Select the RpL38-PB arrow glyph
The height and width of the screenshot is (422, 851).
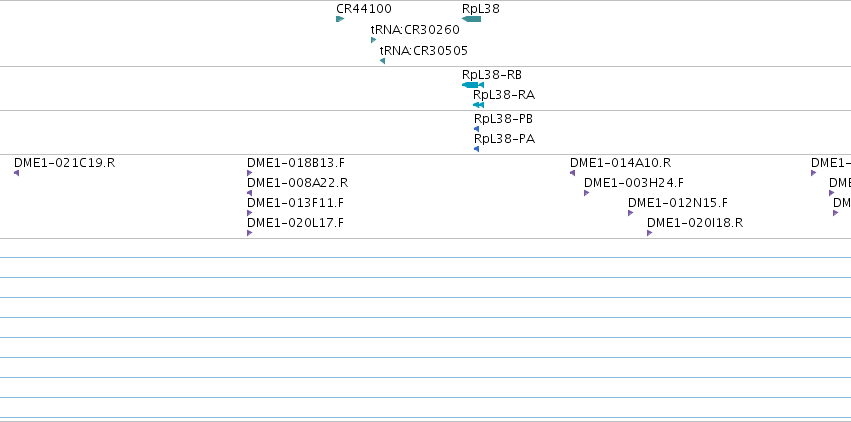coord(477,129)
